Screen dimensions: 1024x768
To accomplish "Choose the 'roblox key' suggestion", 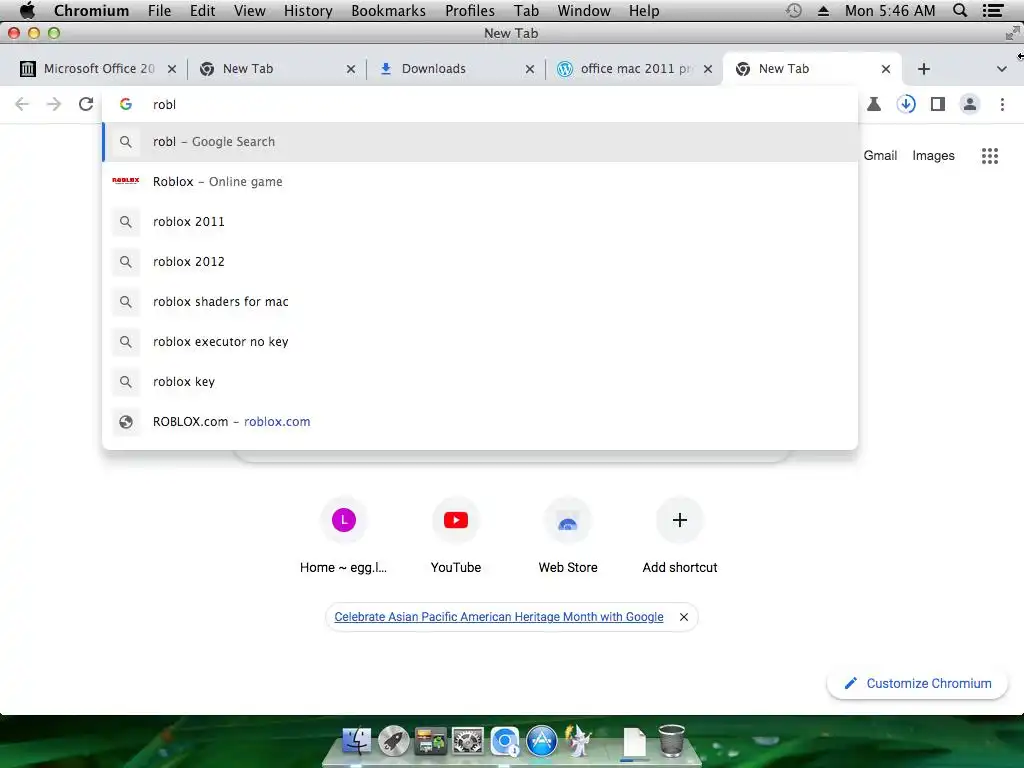I will 480,381.
